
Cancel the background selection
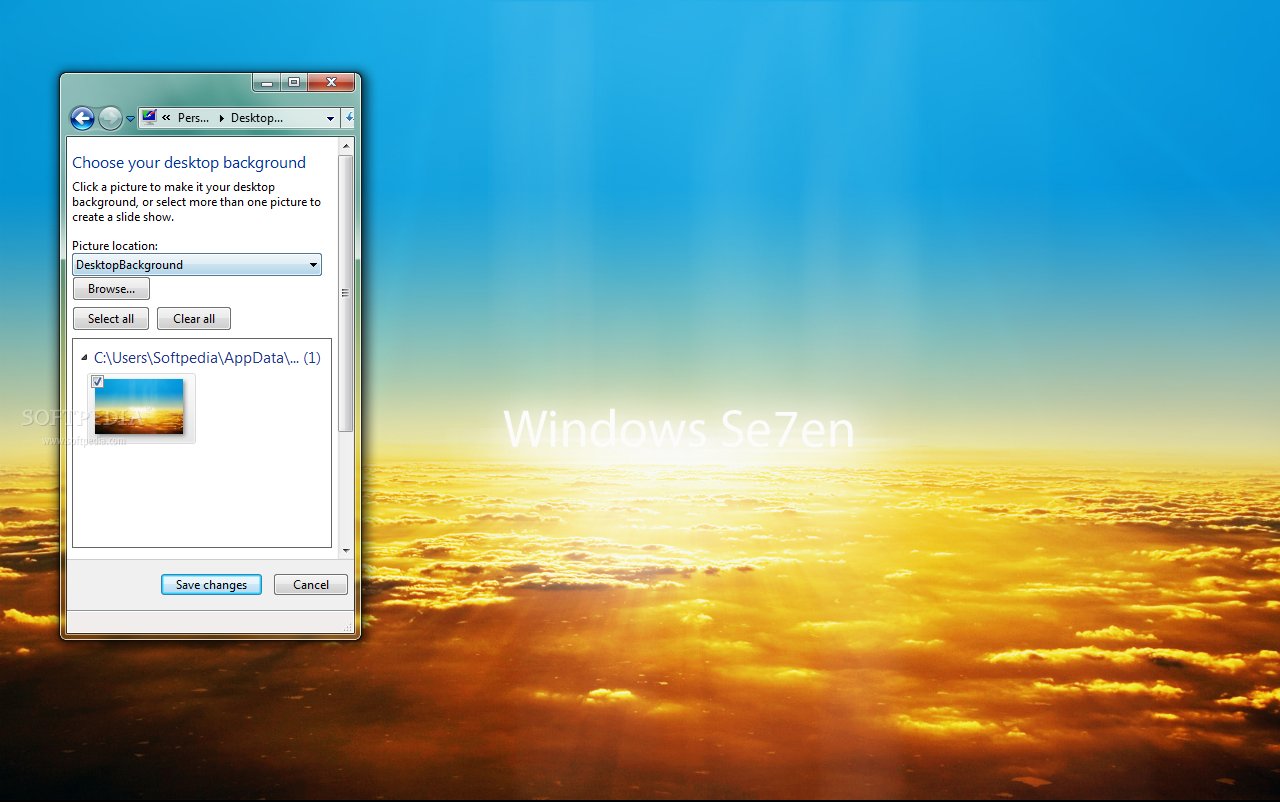pos(311,585)
